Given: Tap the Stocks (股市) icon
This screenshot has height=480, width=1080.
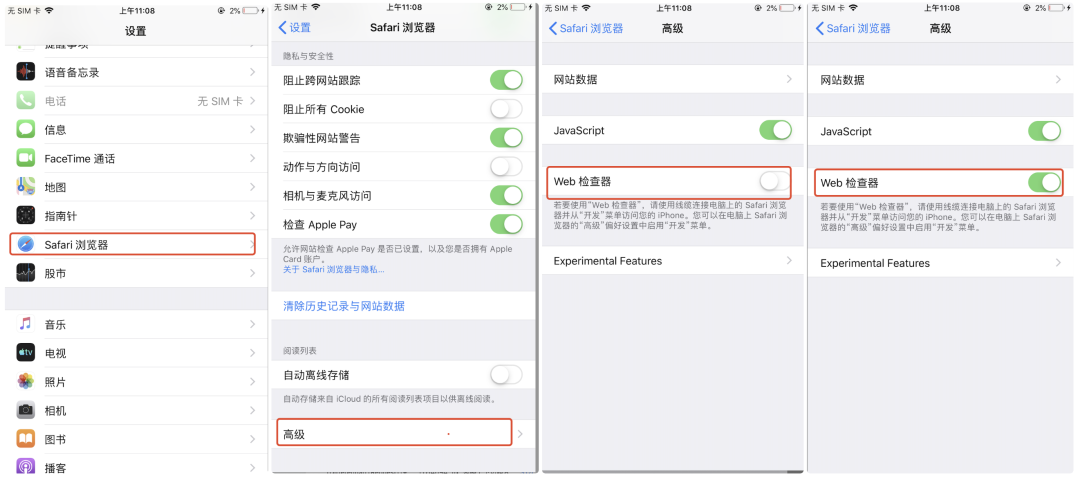Looking at the screenshot, I should pyautogui.click(x=26, y=273).
